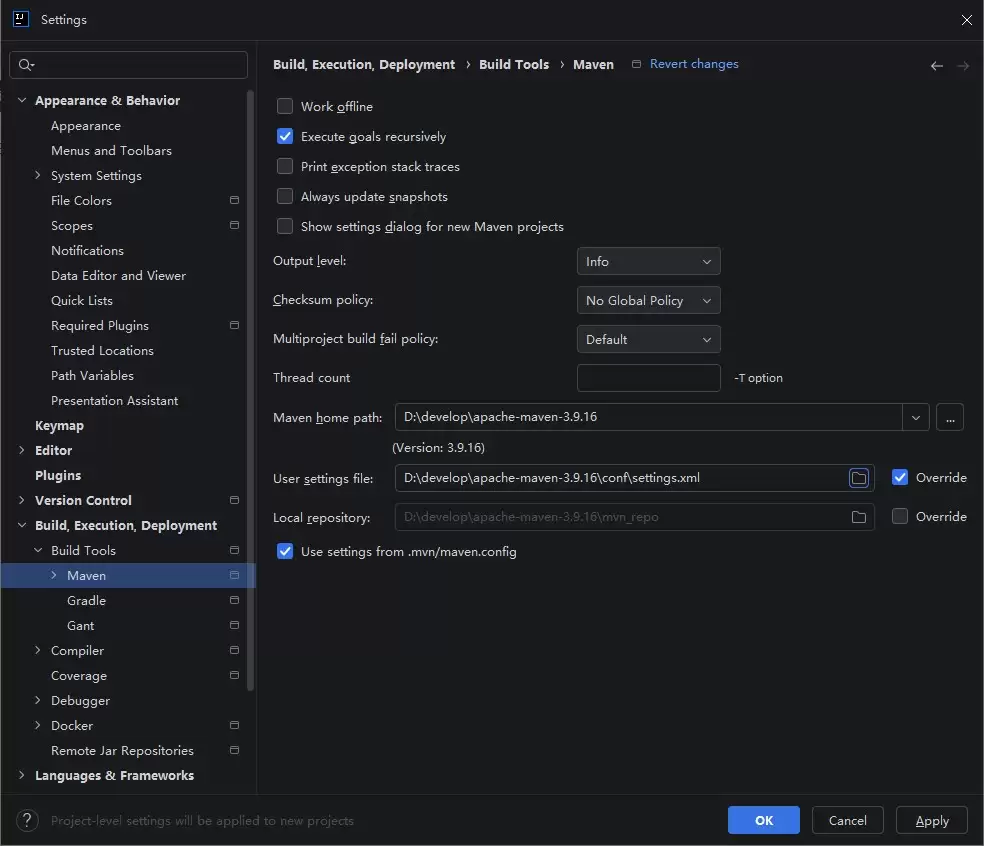
Task: Expand Languages & Frameworks section
Action: point(22,775)
